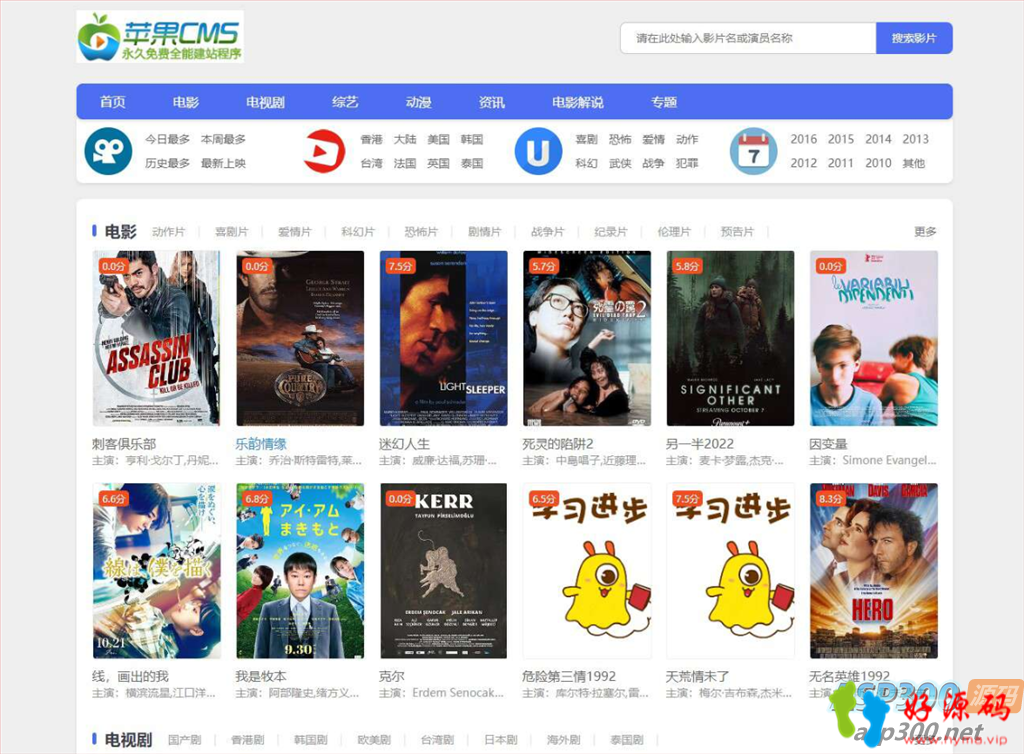Filter by region 香港

pyautogui.click(x=372, y=139)
